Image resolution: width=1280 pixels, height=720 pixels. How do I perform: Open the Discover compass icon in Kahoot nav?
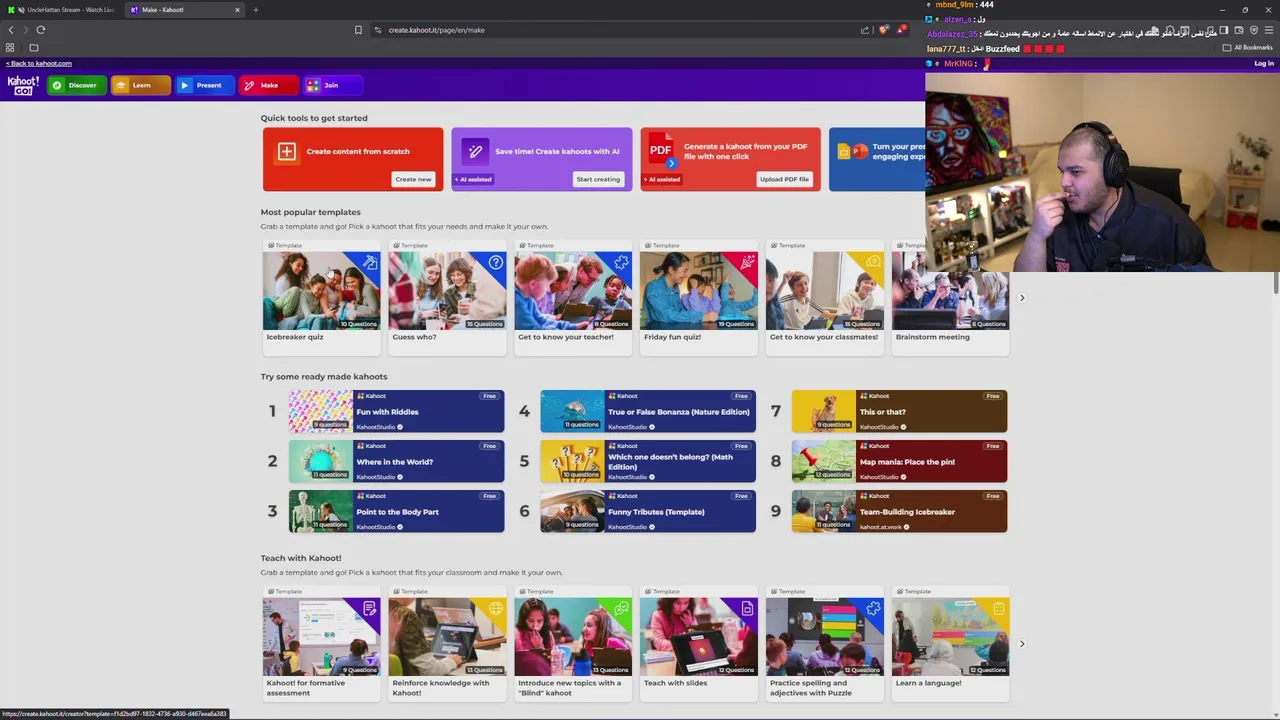57,85
